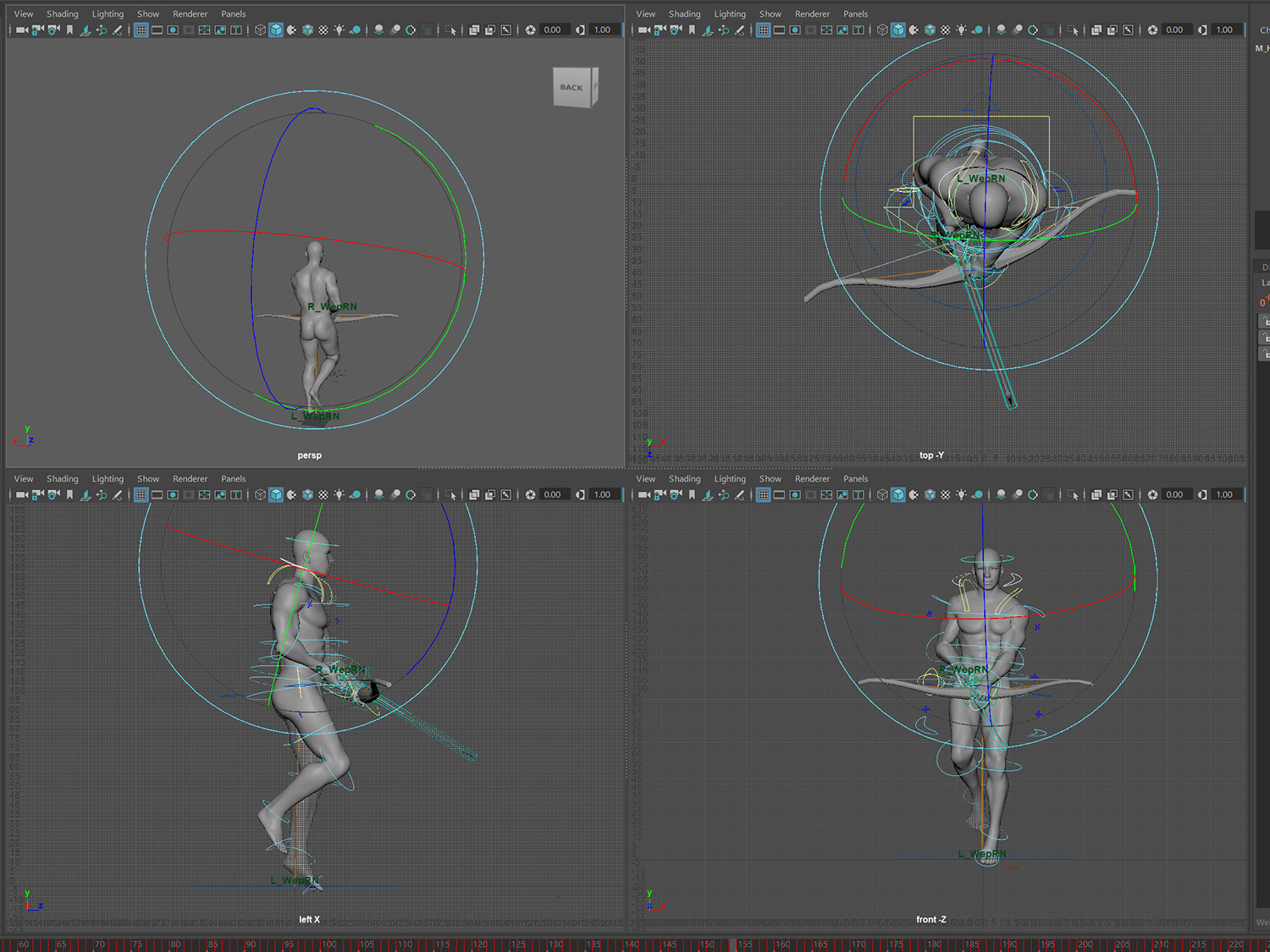
Task: Toggle film gate in front viewport toolbar
Action: coord(779,495)
